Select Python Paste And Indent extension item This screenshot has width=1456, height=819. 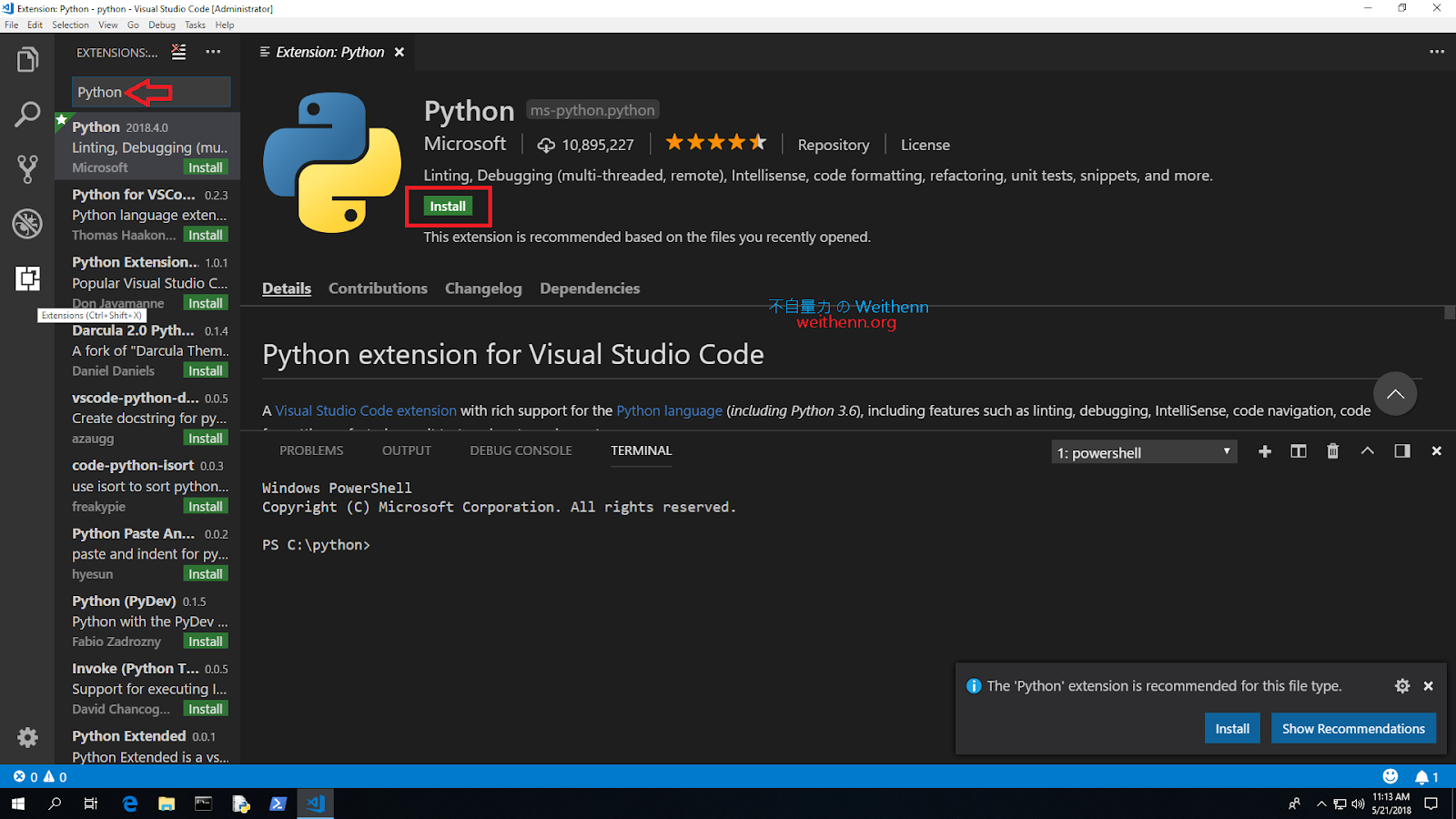click(x=147, y=553)
